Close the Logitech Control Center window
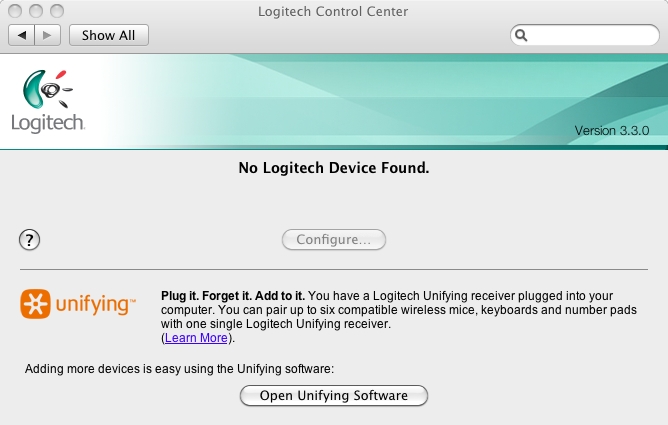 15,11
